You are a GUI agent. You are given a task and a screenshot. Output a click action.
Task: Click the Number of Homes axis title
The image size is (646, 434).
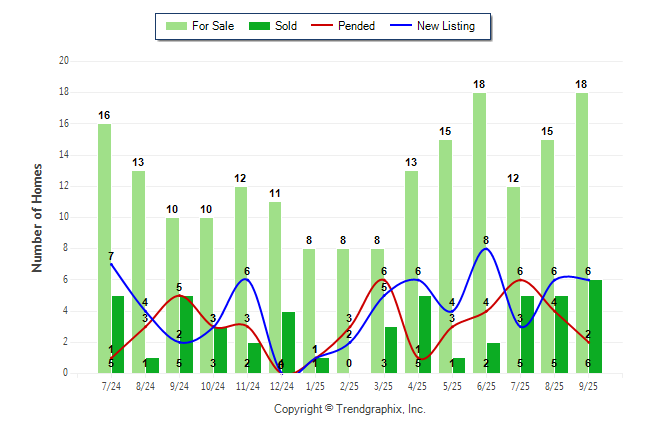(x=37, y=217)
